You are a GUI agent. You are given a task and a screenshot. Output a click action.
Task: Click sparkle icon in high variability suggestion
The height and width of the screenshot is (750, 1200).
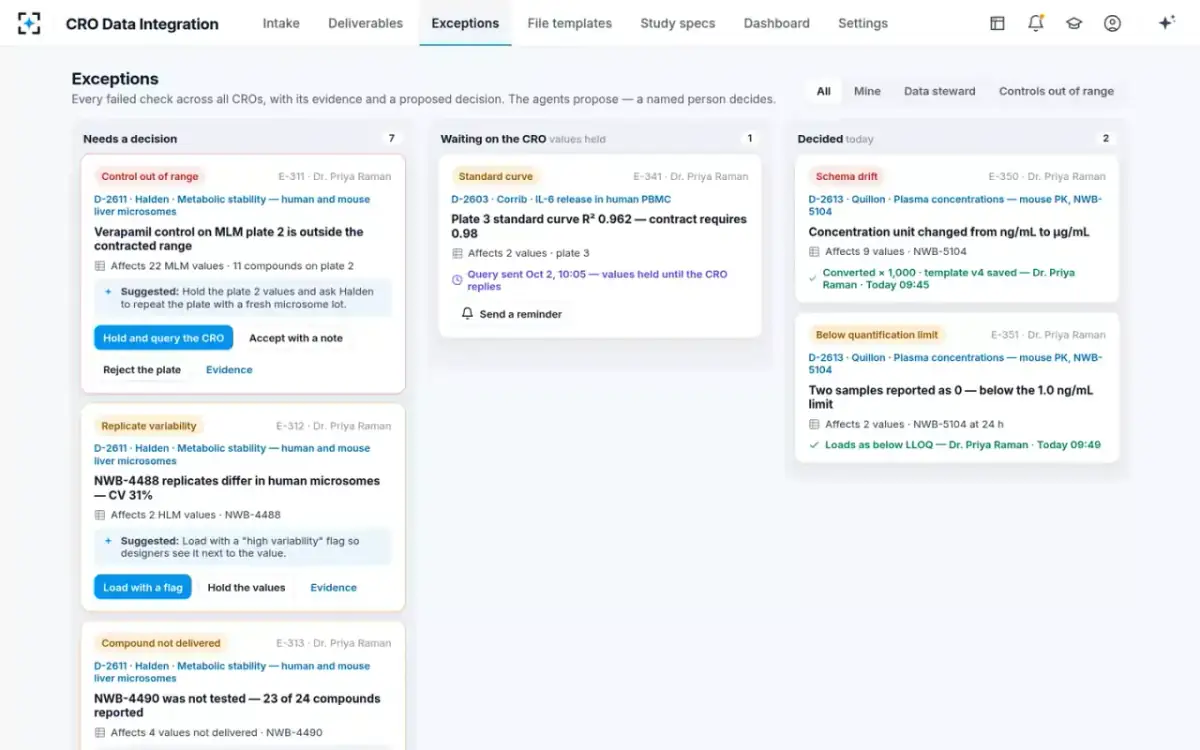pos(109,541)
